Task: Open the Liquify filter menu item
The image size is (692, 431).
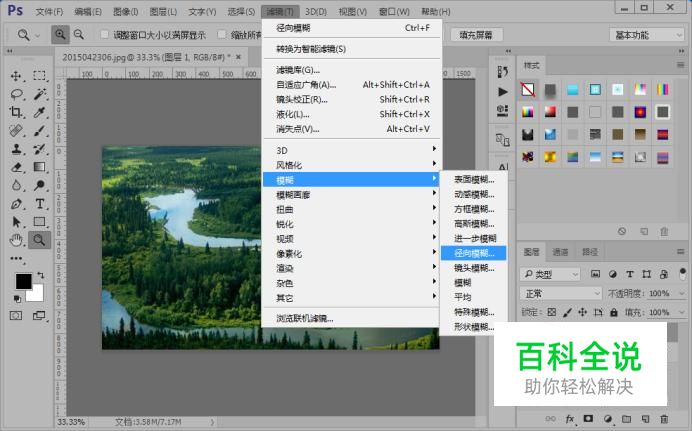Action: pyautogui.click(x=351, y=114)
